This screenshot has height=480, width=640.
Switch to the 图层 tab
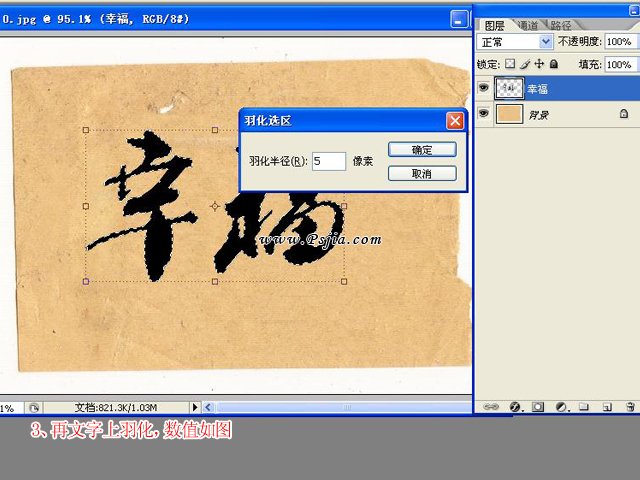[494, 26]
